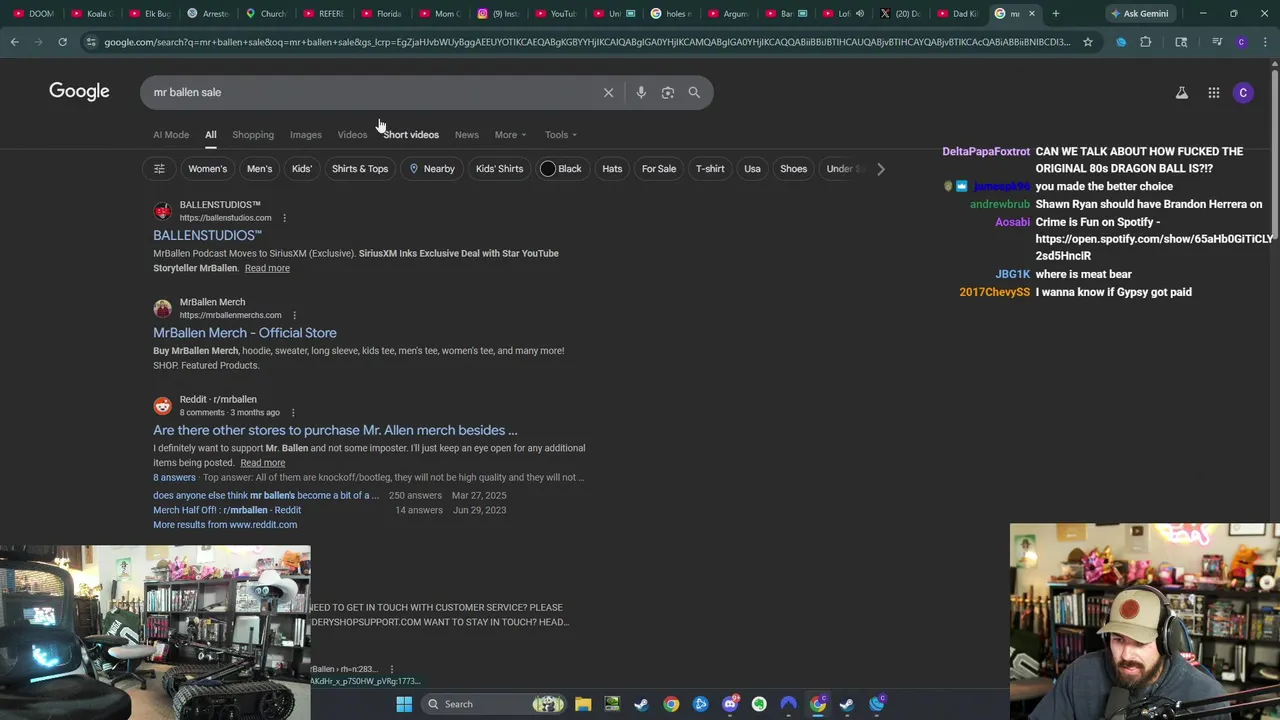Click the magnifying glass search button
This screenshot has height=720, width=1280.
coord(694,92)
